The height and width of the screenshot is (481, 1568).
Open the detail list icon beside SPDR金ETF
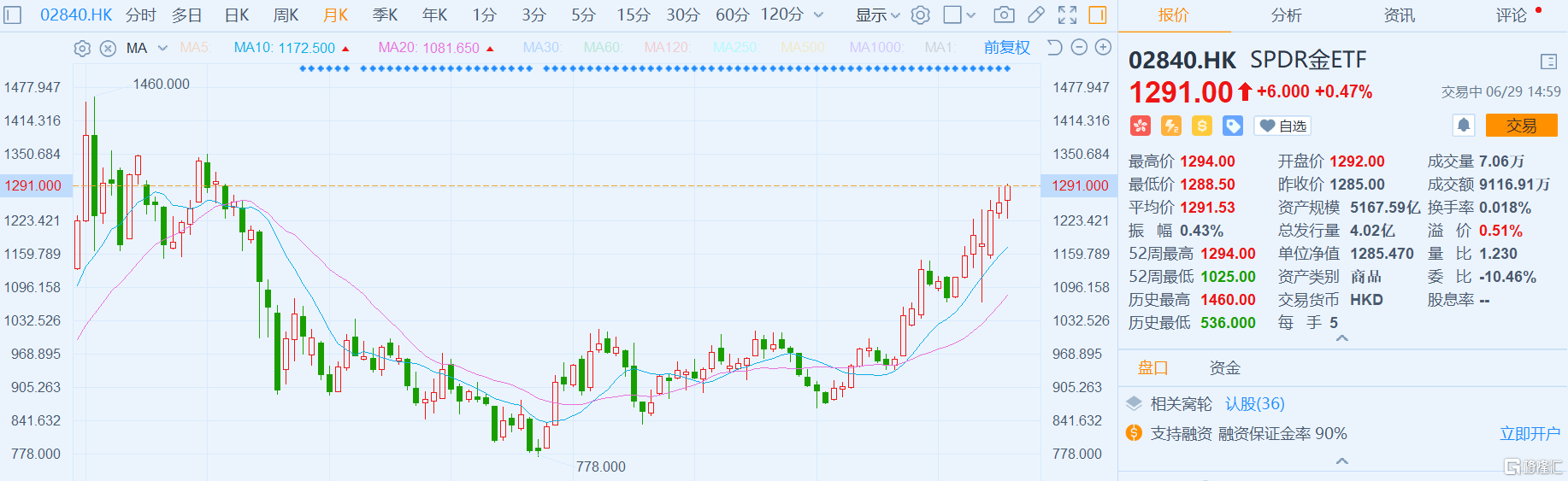coord(1548,62)
